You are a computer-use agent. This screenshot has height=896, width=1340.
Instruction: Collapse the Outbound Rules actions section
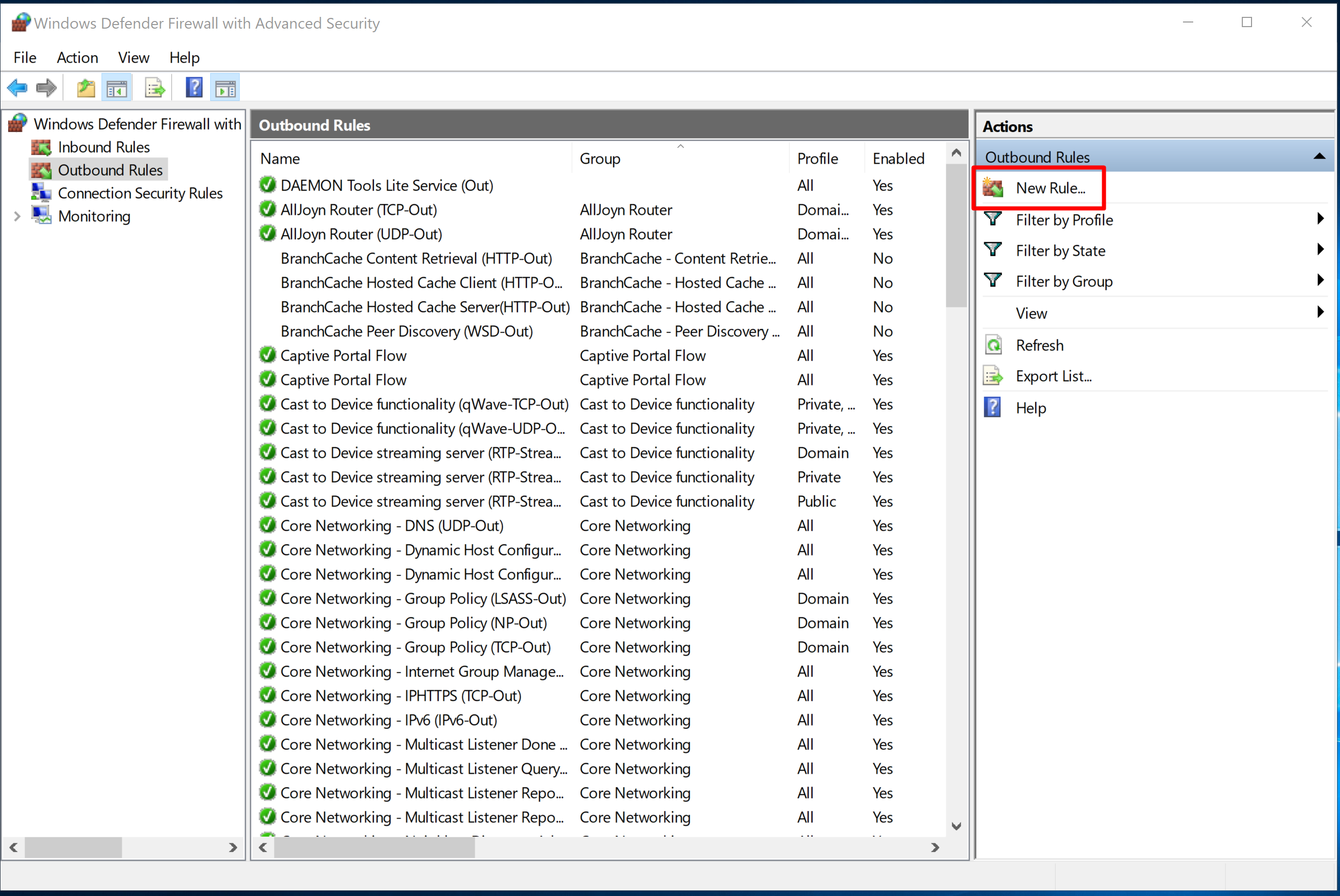click(1319, 156)
